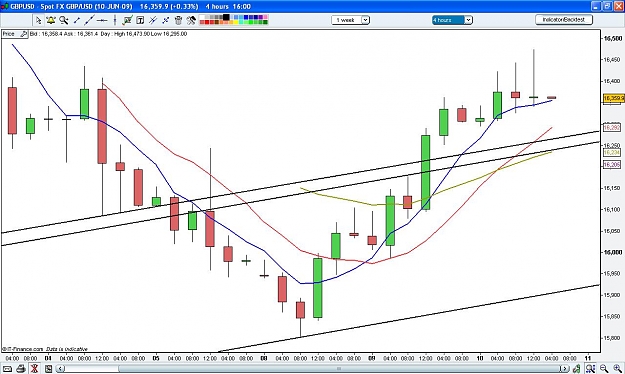Open the 1 week period dropdown

pos(350,20)
